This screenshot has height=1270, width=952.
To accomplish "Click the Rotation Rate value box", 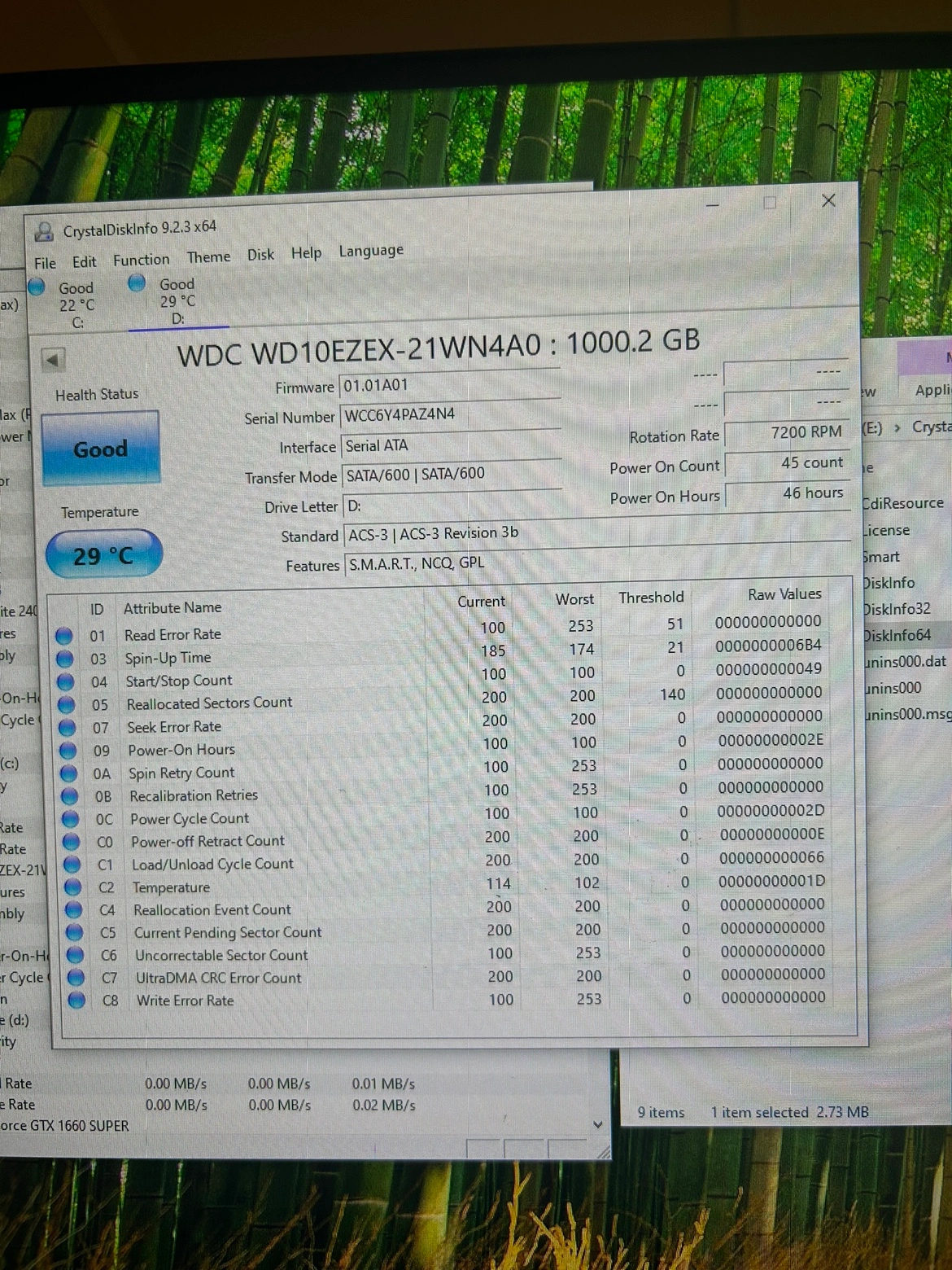I will tap(786, 432).
